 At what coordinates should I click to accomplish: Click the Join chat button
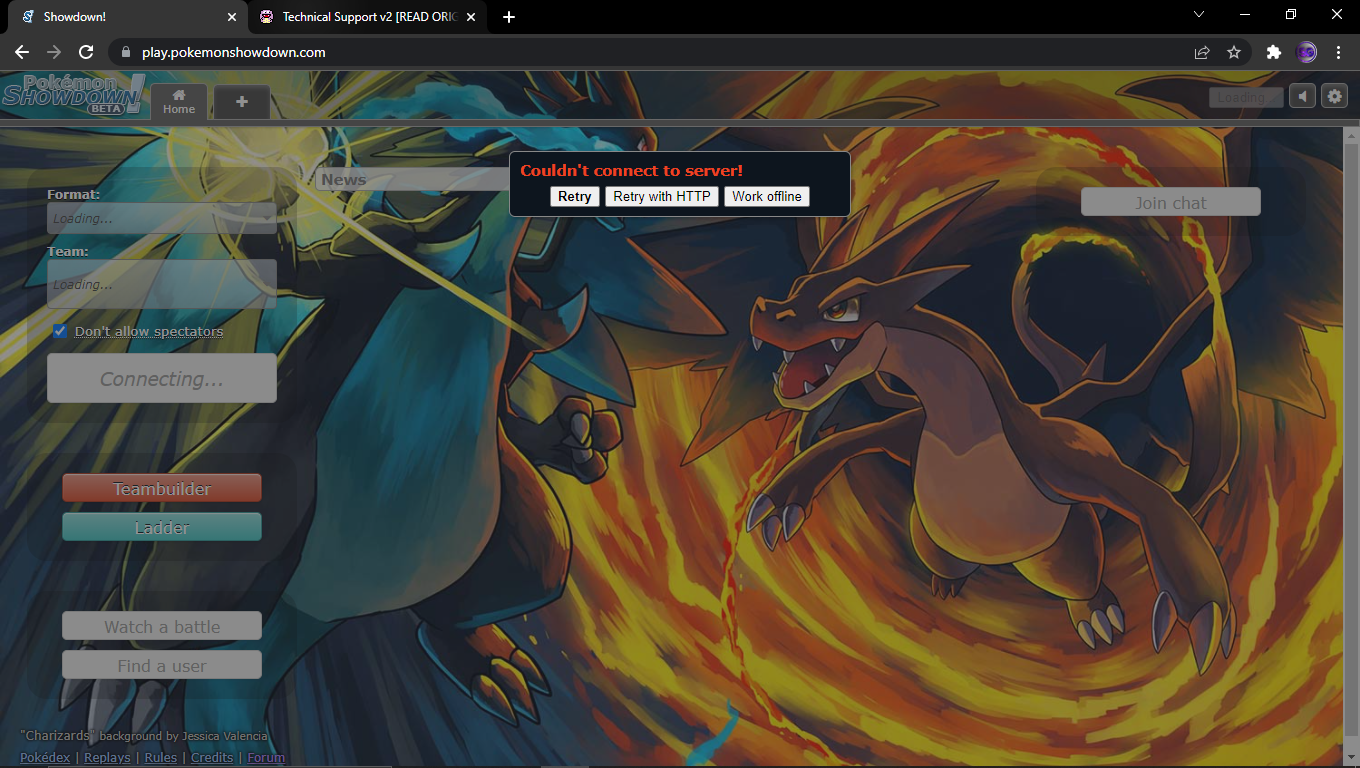point(1171,202)
